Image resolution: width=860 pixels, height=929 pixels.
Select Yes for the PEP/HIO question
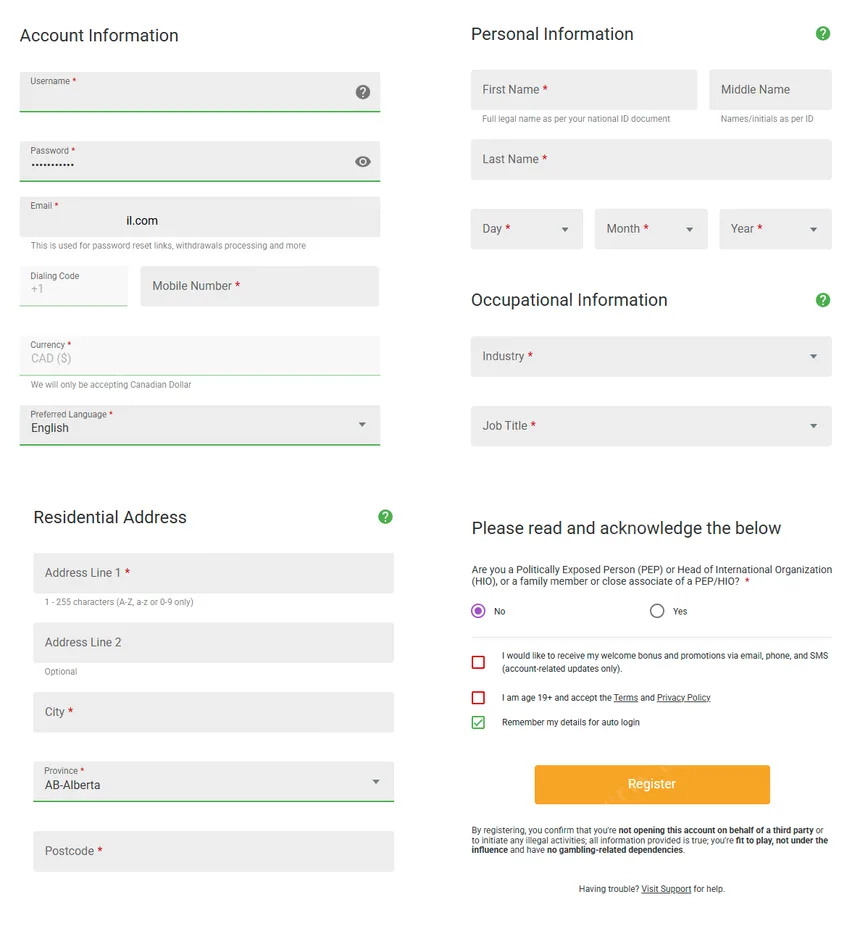656,610
